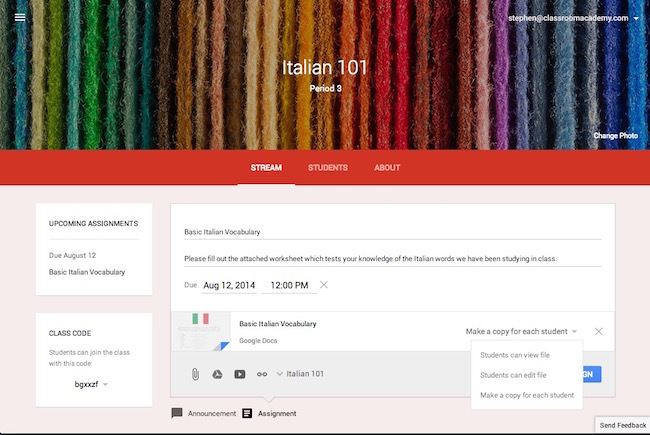Add a YouTube video to assignment
The width and height of the screenshot is (650, 435).
(x=240, y=374)
